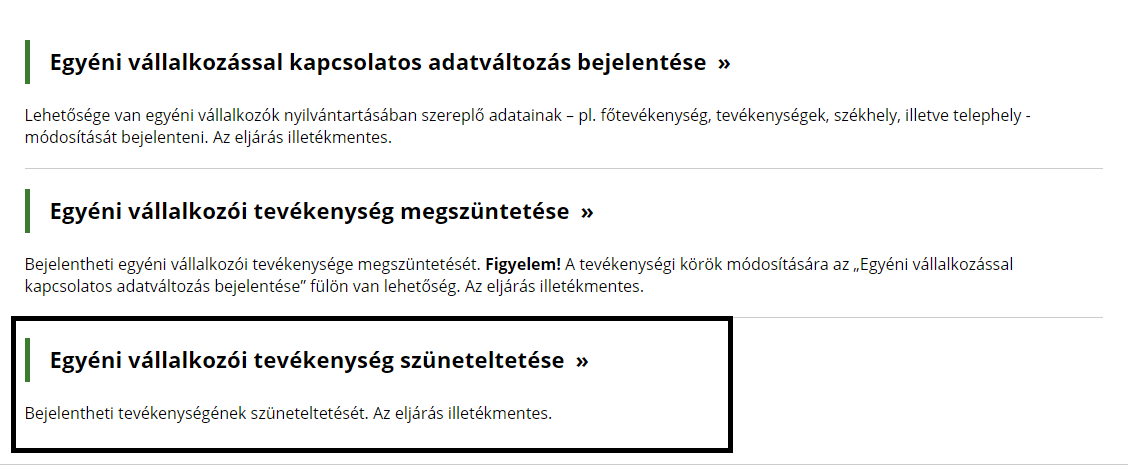Click the » arrow after tevékenység szüneteltetése
Viewport: 1128px width, 469px height.
coord(582,360)
